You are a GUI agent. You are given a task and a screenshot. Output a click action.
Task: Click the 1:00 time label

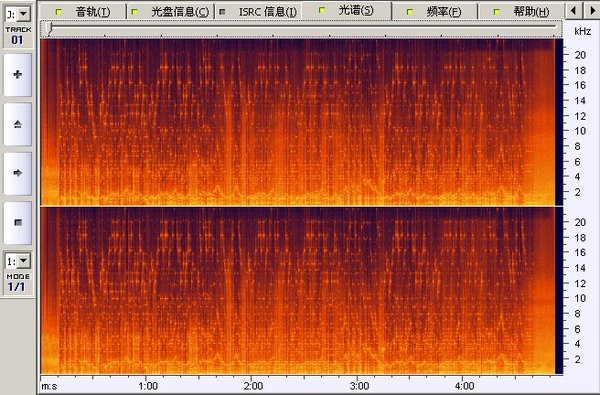click(148, 386)
